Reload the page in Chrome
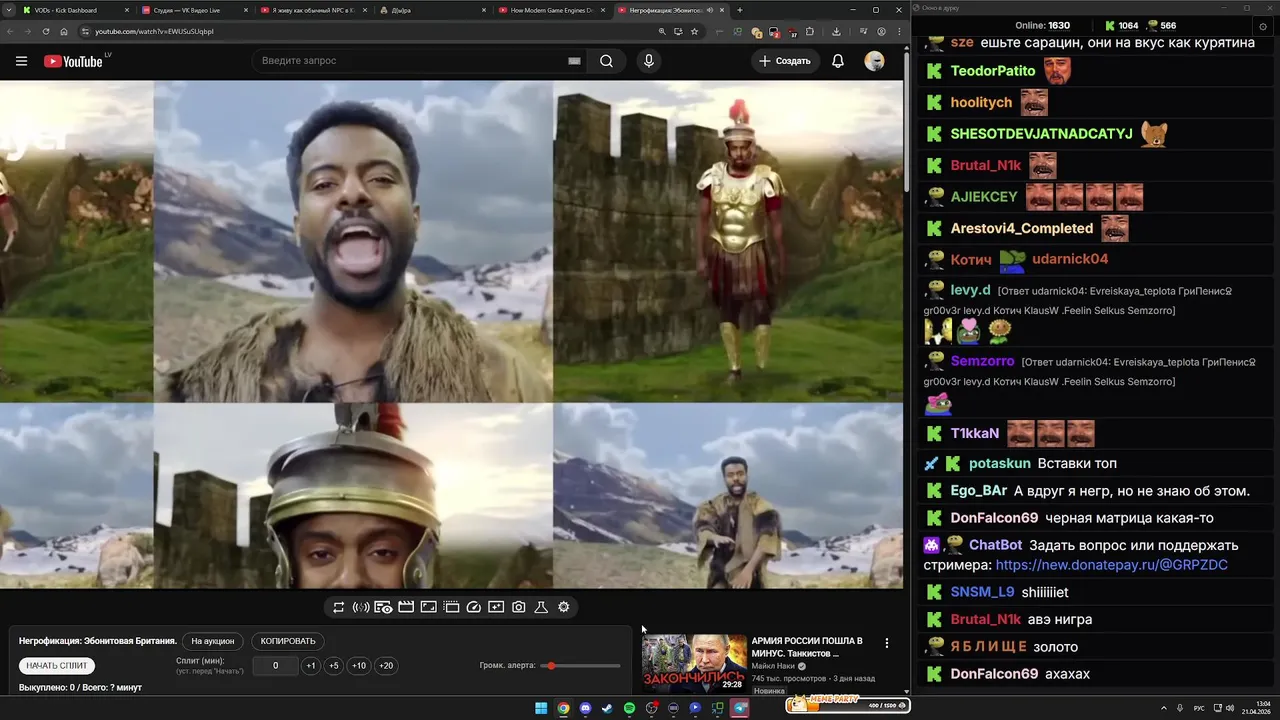 (46, 31)
